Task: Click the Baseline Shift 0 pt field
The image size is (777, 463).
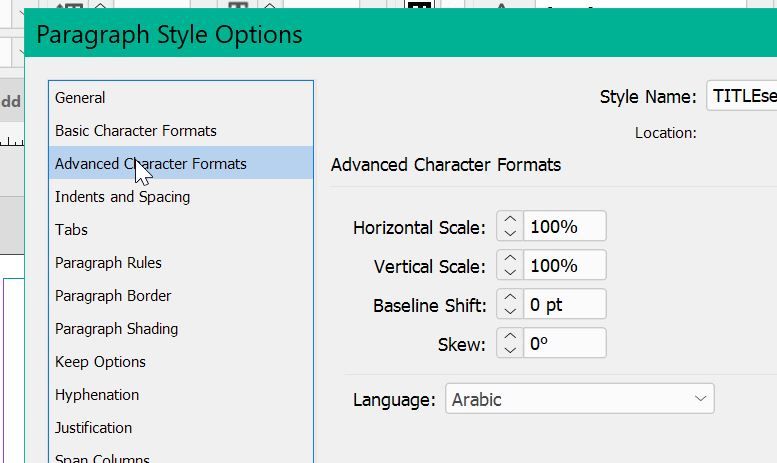Action: 564,305
